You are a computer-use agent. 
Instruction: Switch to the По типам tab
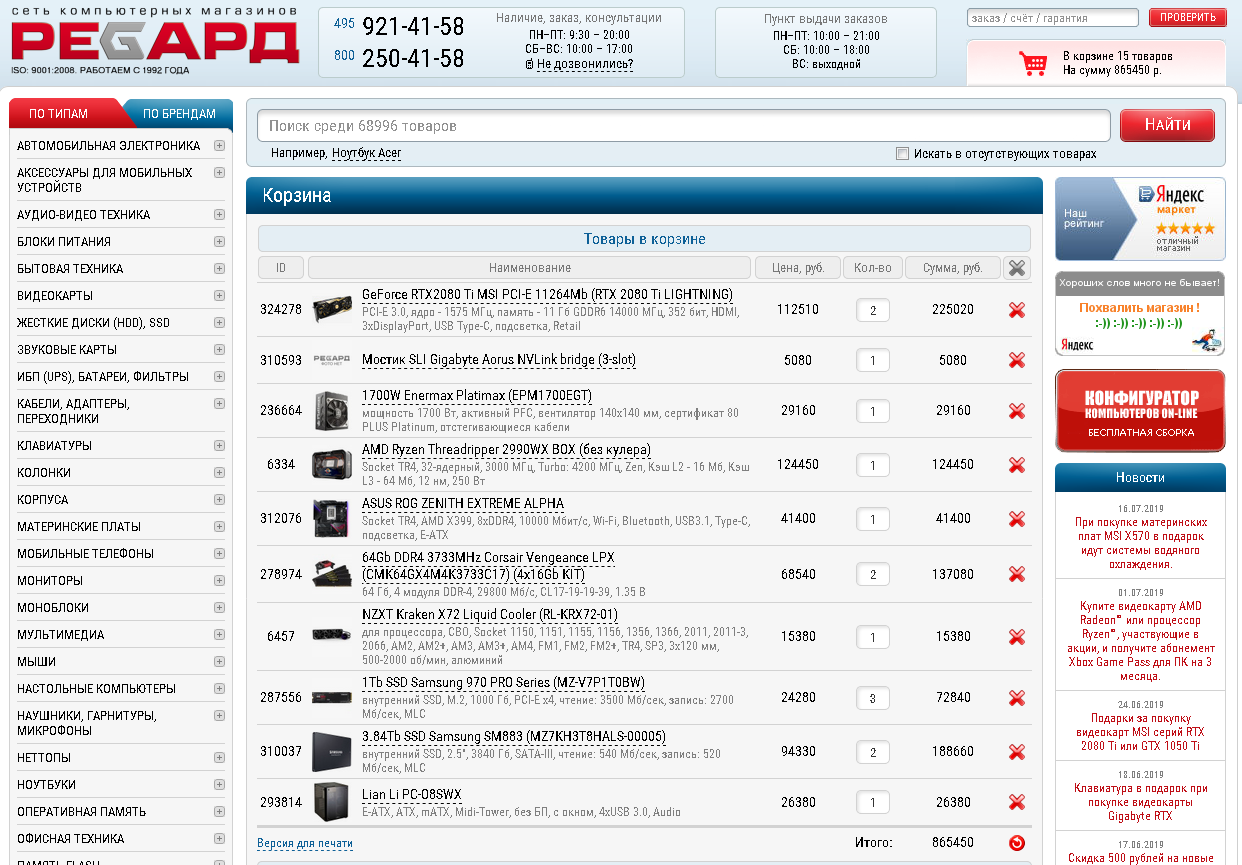60,114
